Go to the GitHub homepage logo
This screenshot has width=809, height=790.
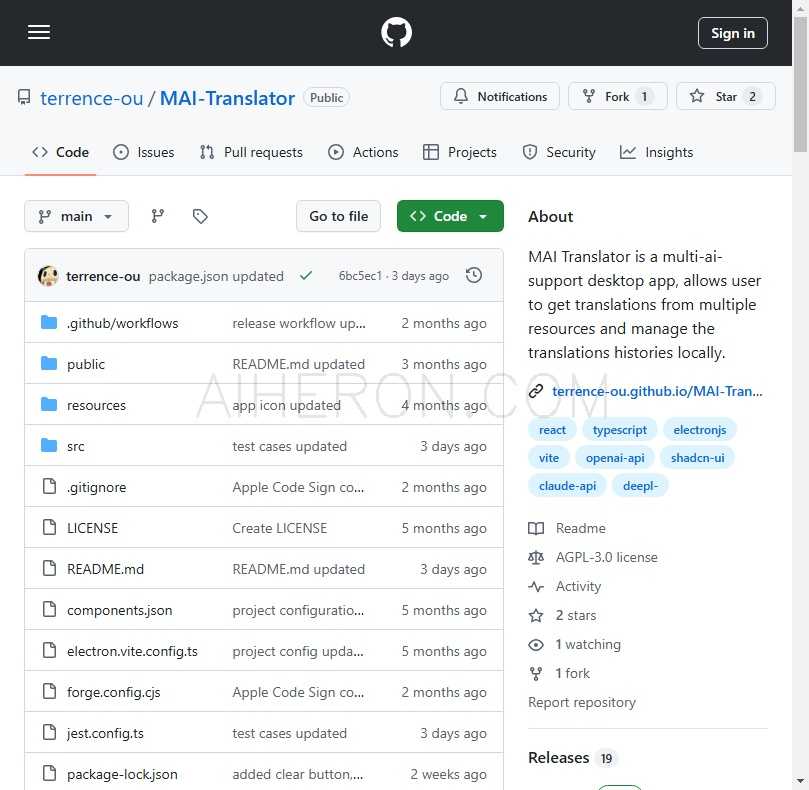click(396, 33)
